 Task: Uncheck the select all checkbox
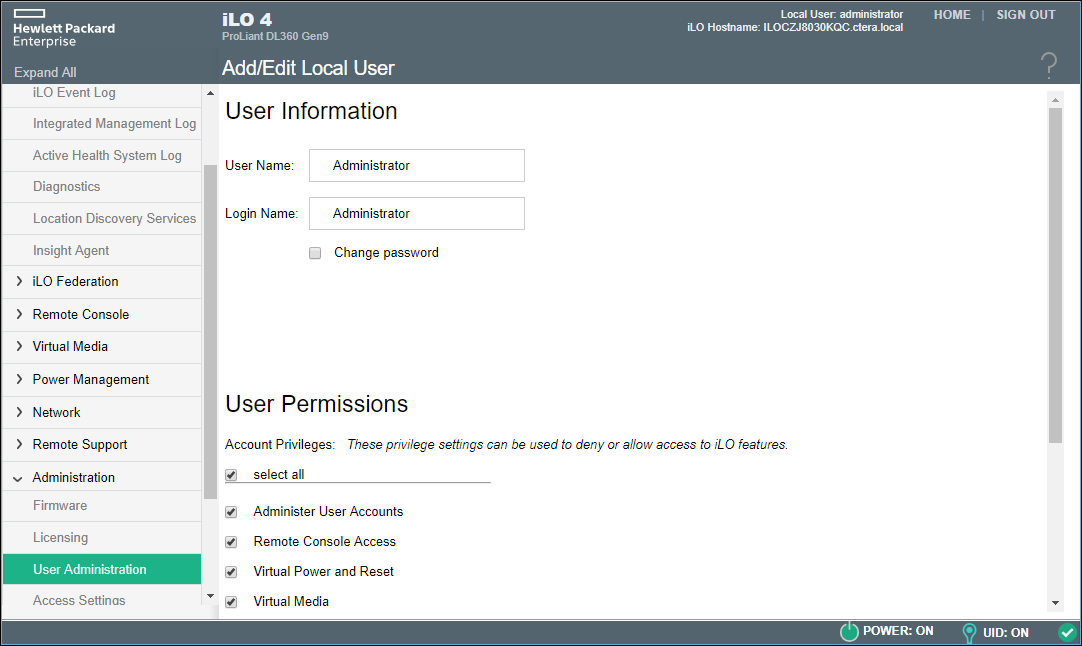[x=231, y=475]
